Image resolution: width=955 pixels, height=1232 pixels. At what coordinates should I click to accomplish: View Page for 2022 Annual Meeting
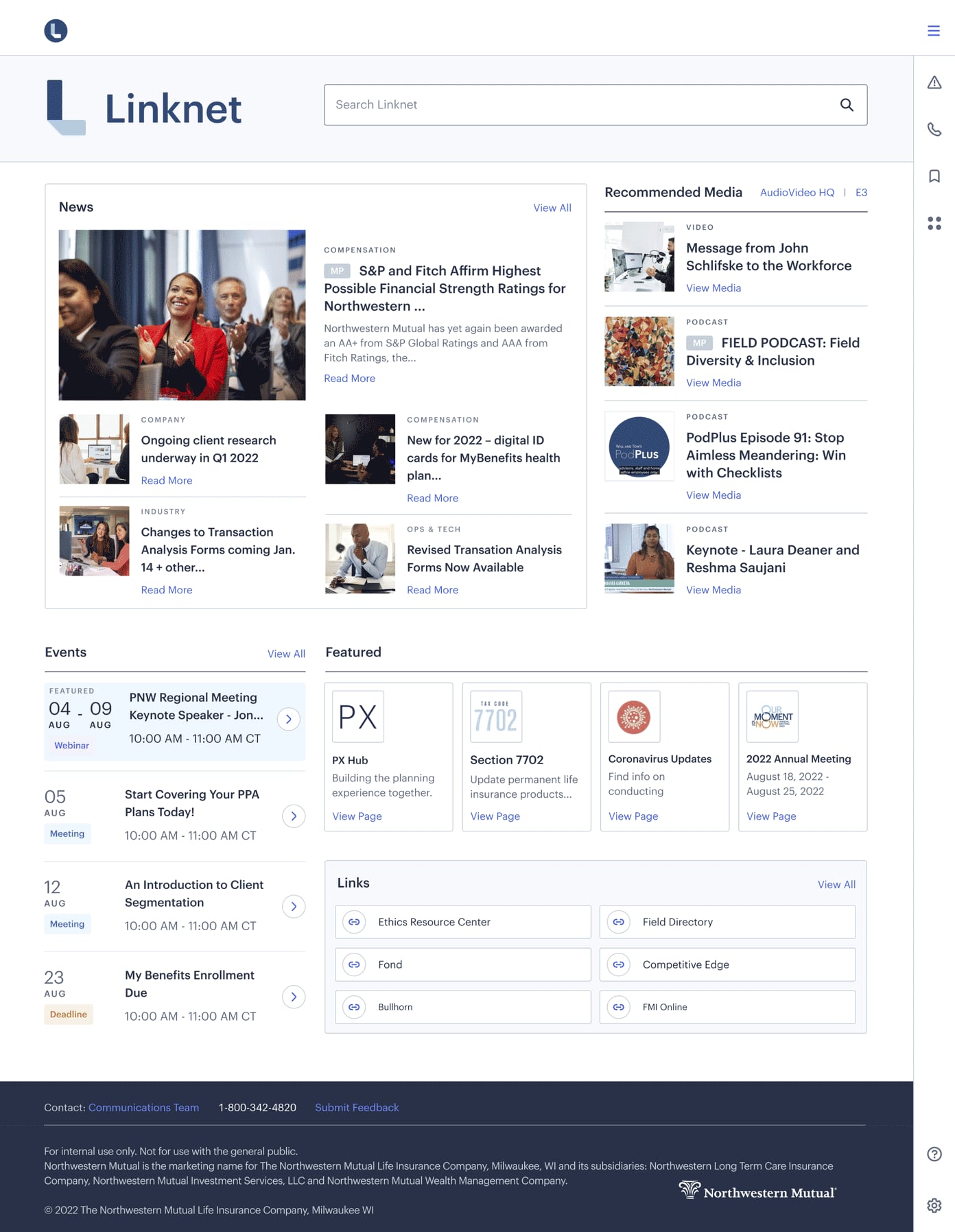click(771, 816)
